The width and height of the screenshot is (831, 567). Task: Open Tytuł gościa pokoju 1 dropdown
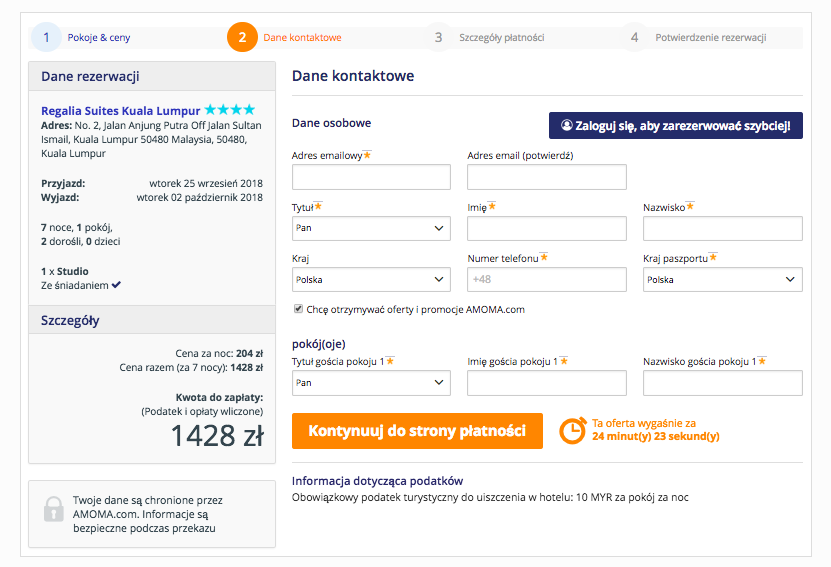[371, 383]
